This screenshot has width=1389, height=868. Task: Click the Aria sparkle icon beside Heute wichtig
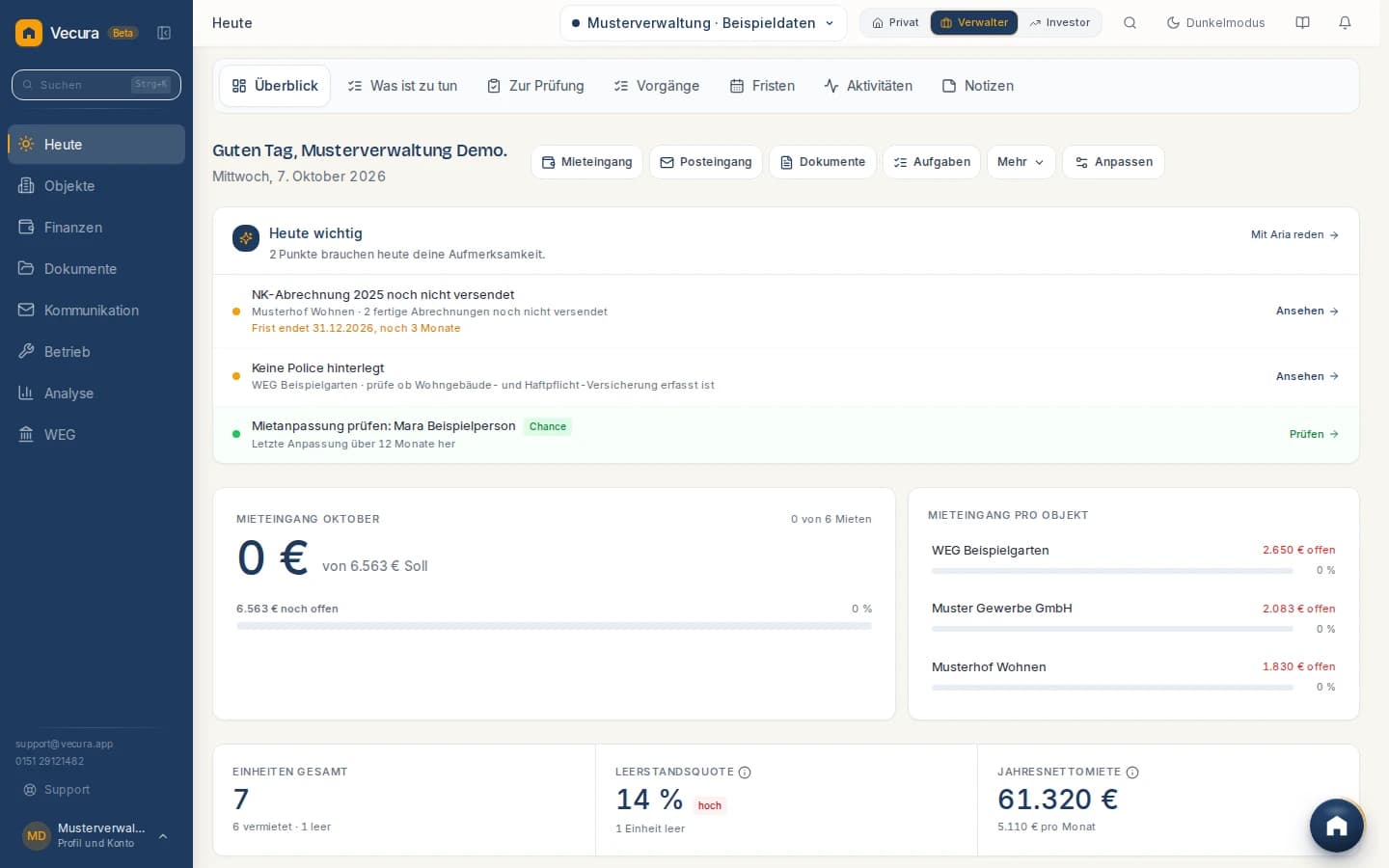pyautogui.click(x=246, y=237)
